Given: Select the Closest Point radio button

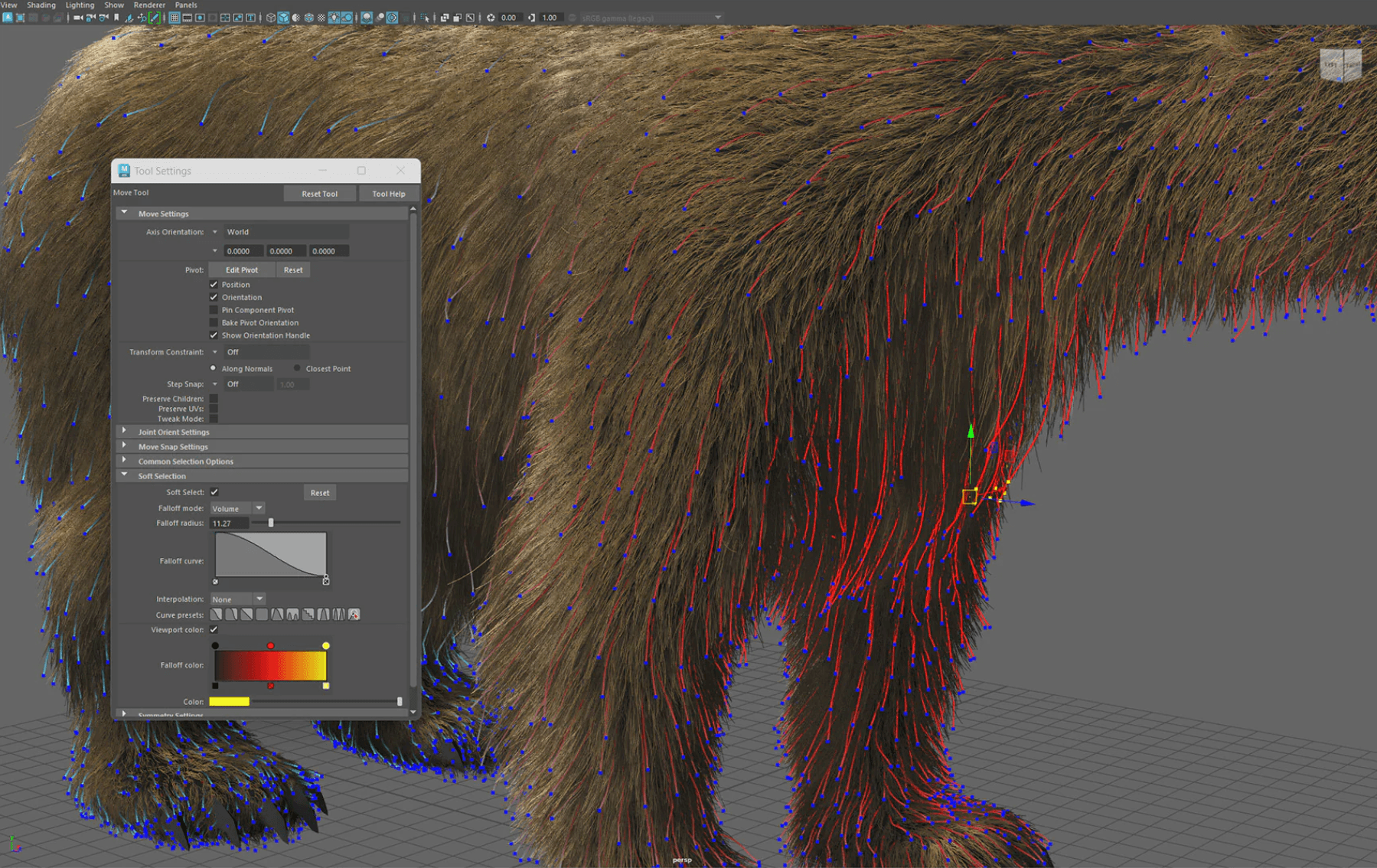Looking at the screenshot, I should coord(297,368).
